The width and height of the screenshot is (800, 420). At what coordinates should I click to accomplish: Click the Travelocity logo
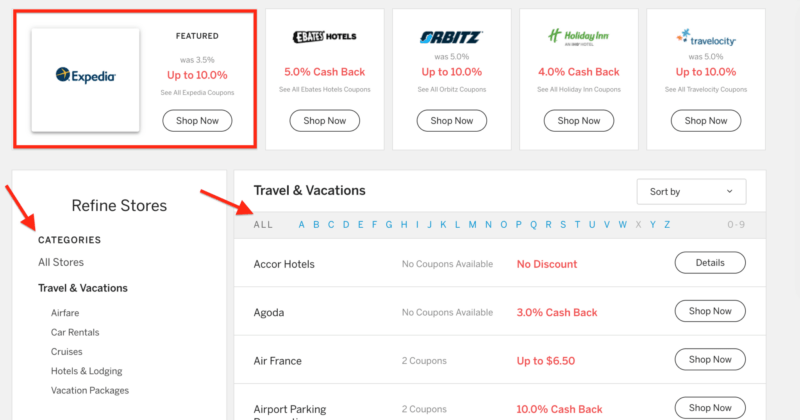(706, 38)
